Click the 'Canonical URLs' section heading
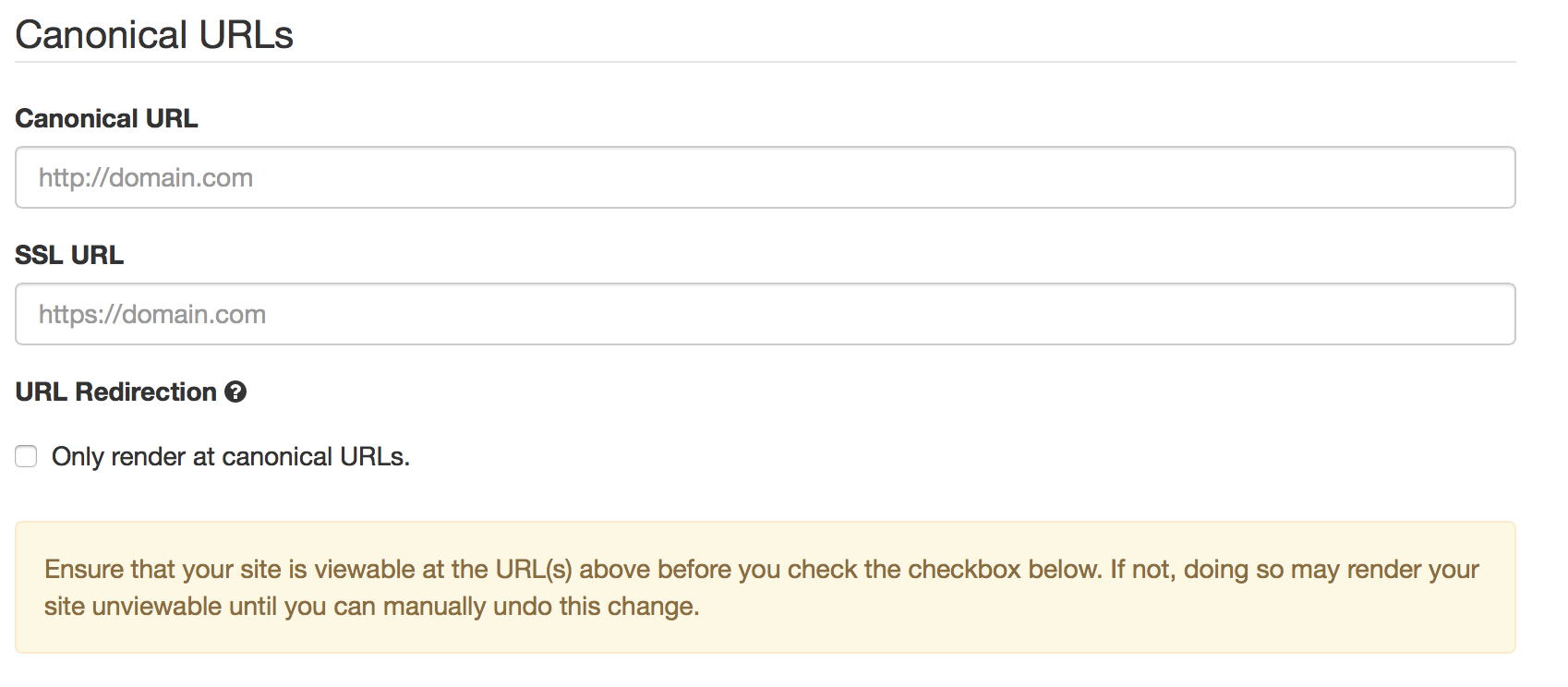 [154, 35]
